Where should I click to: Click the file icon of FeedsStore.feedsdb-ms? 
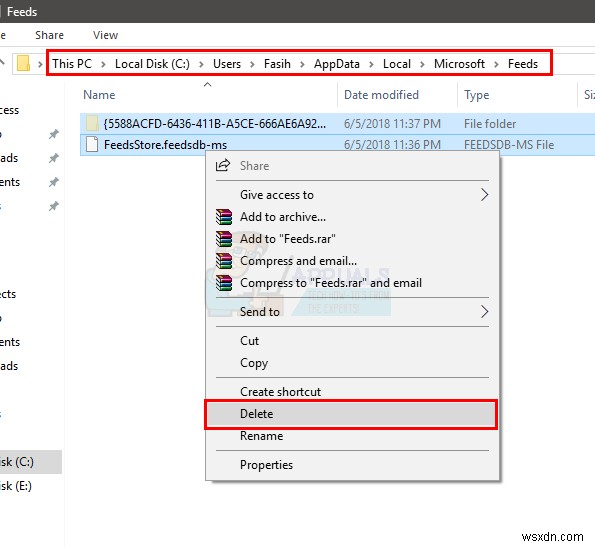(92, 145)
